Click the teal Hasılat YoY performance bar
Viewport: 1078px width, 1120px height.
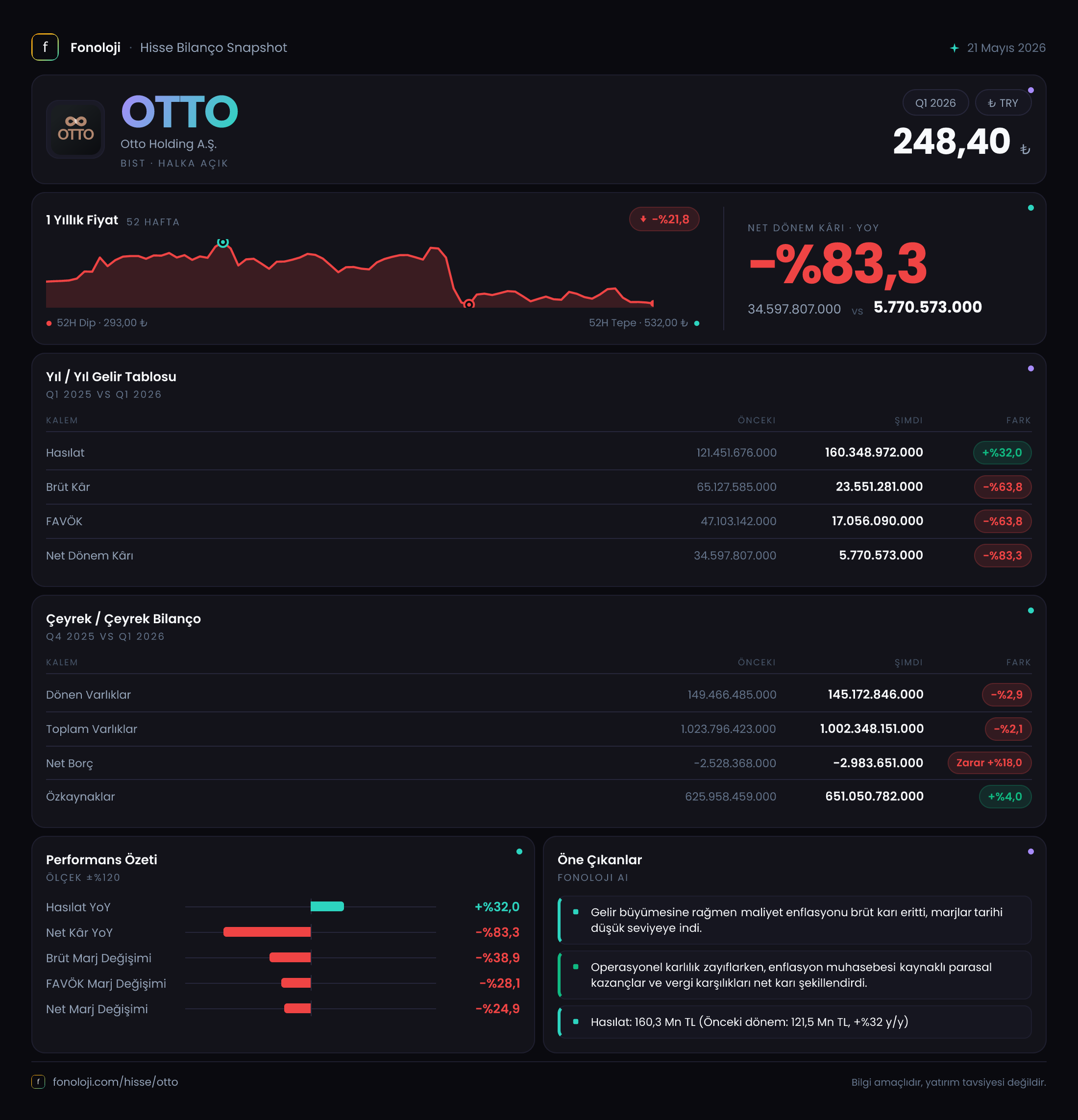(x=327, y=906)
